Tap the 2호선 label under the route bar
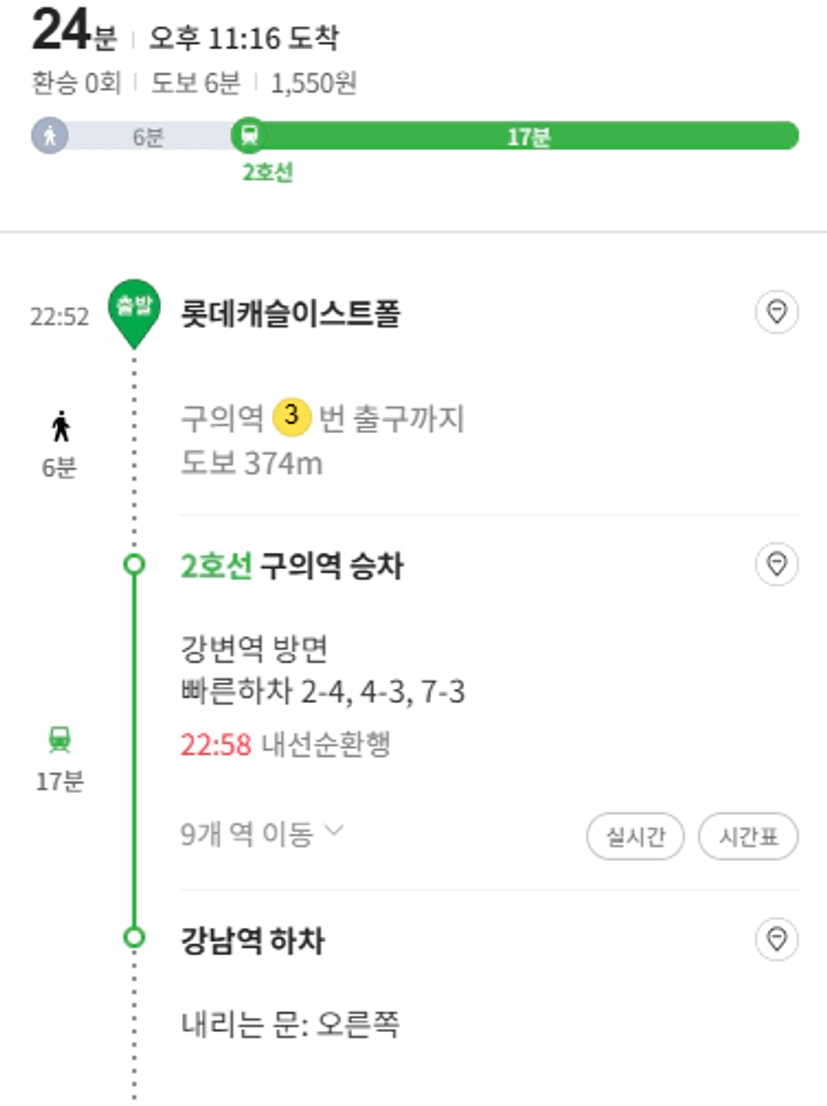Screen dimensions: 827x1106 click(x=268, y=172)
